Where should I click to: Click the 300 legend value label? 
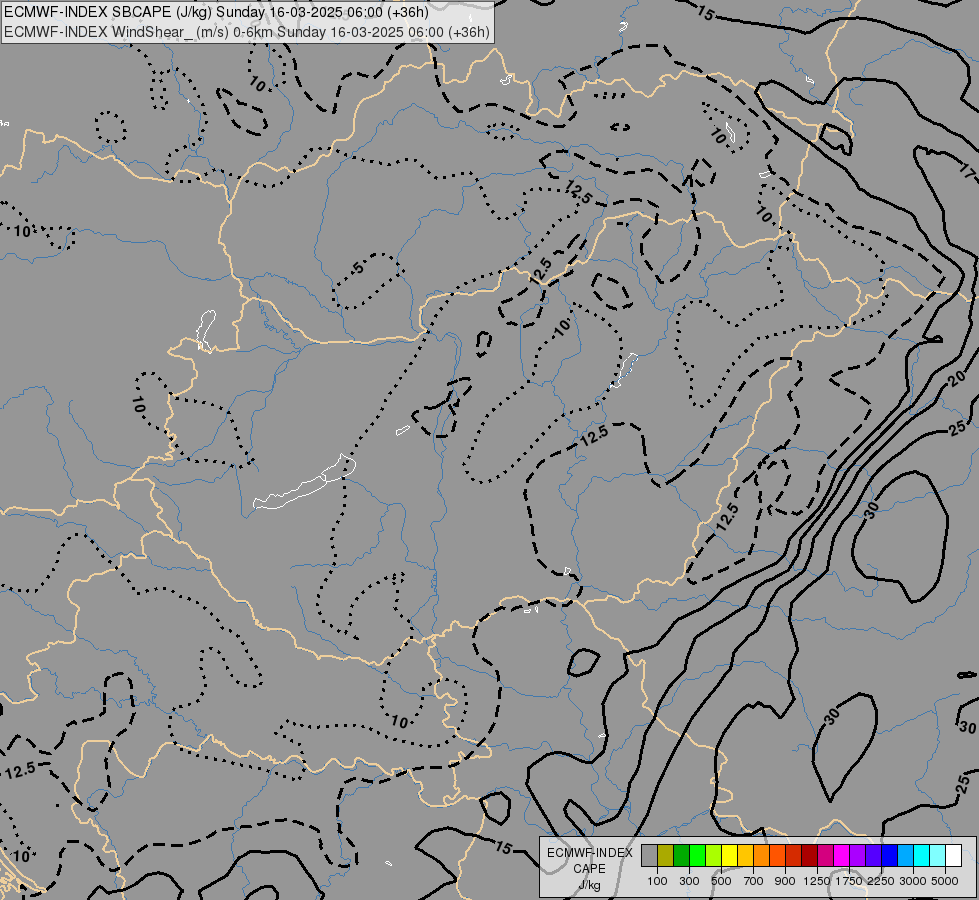pos(689,881)
